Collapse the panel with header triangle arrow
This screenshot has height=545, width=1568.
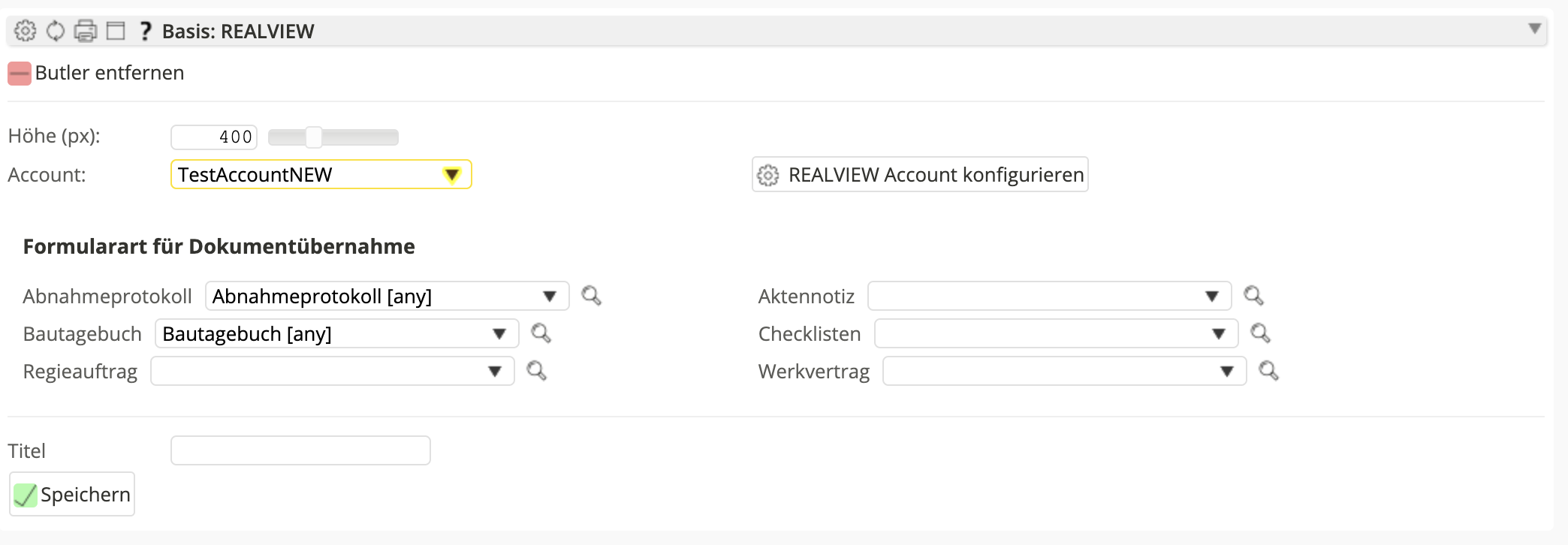pyautogui.click(x=1534, y=29)
